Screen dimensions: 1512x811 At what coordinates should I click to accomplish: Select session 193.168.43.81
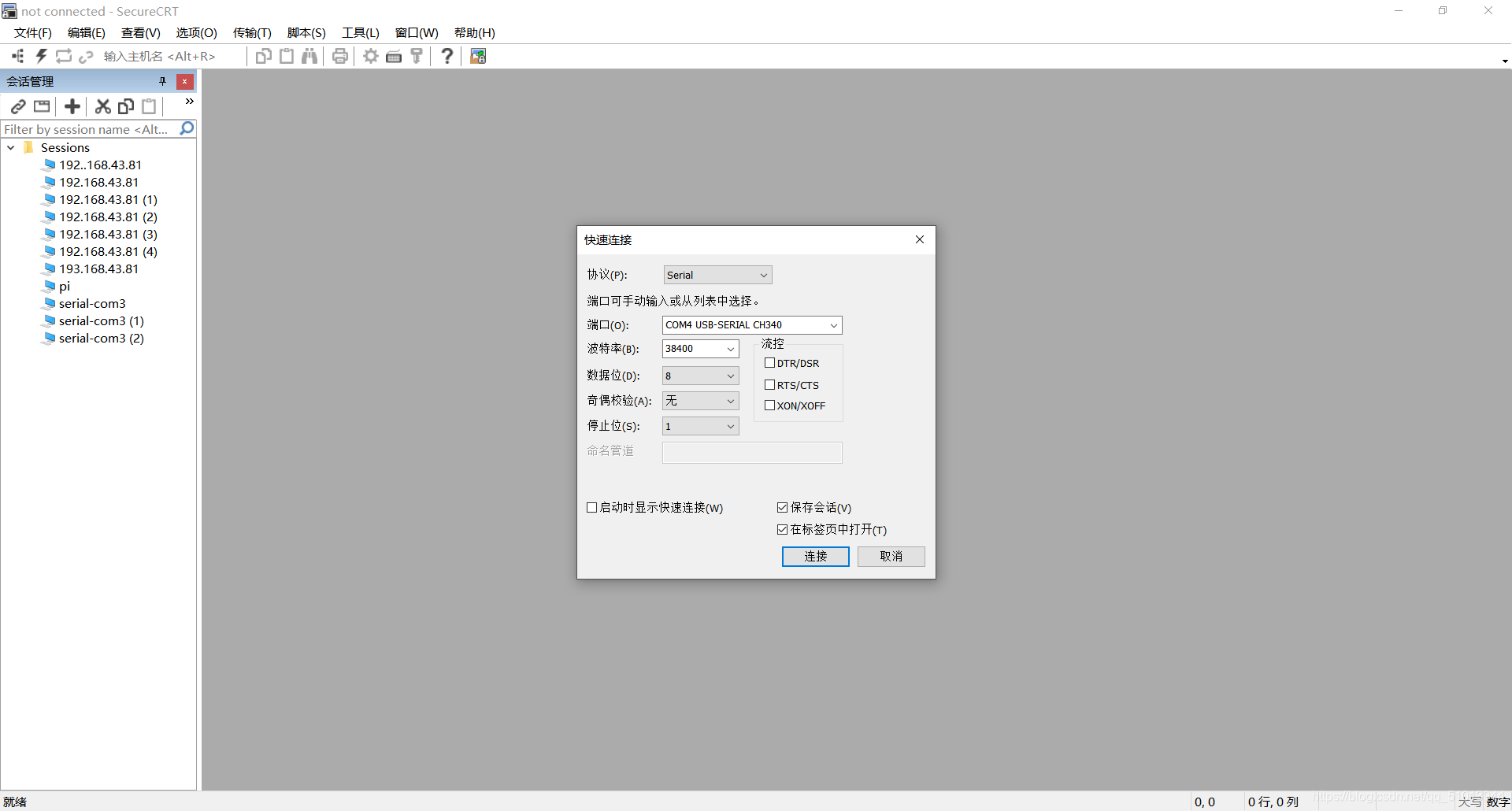coord(98,268)
